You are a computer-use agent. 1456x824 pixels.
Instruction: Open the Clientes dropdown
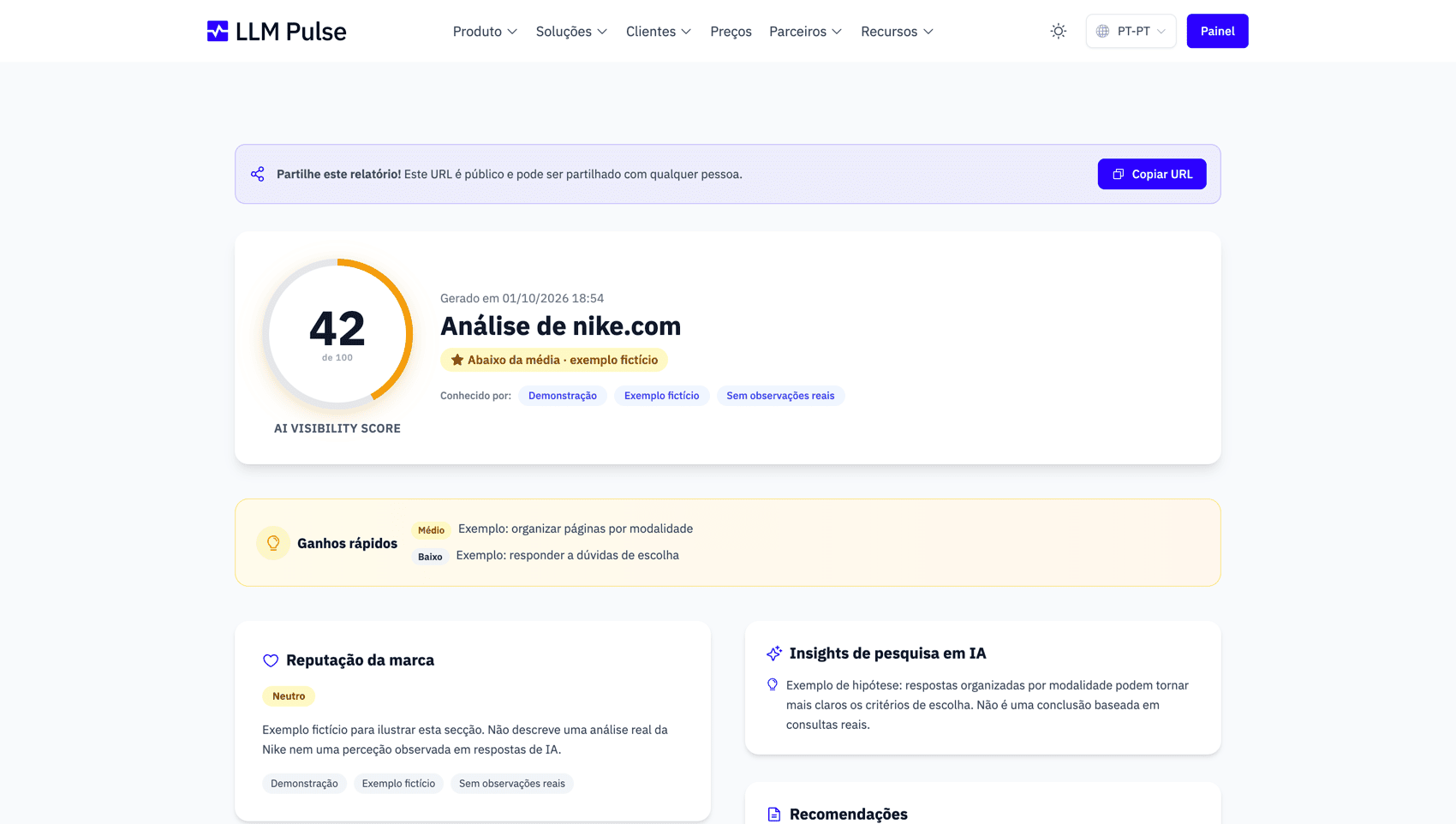pyautogui.click(x=659, y=32)
